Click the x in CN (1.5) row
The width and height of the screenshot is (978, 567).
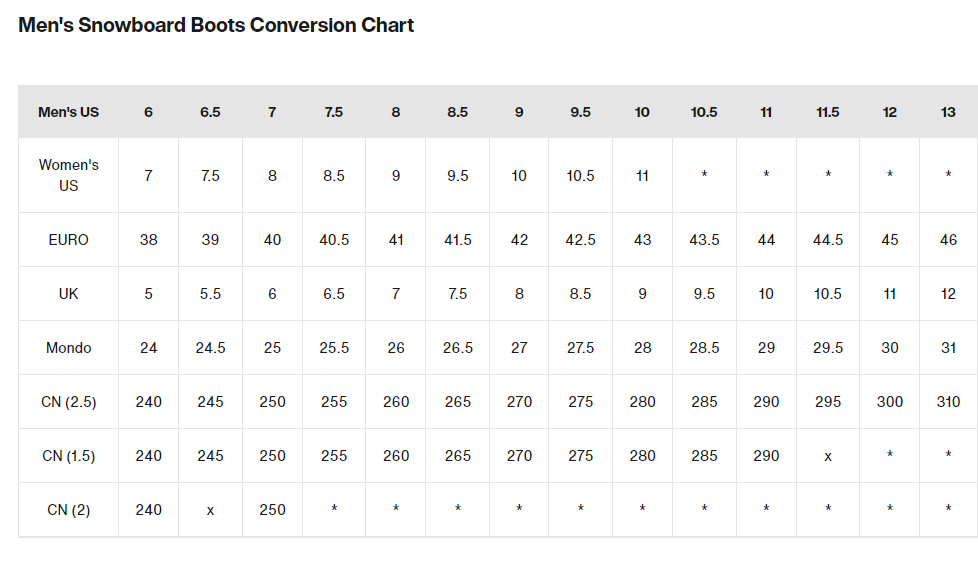pyautogui.click(x=828, y=457)
